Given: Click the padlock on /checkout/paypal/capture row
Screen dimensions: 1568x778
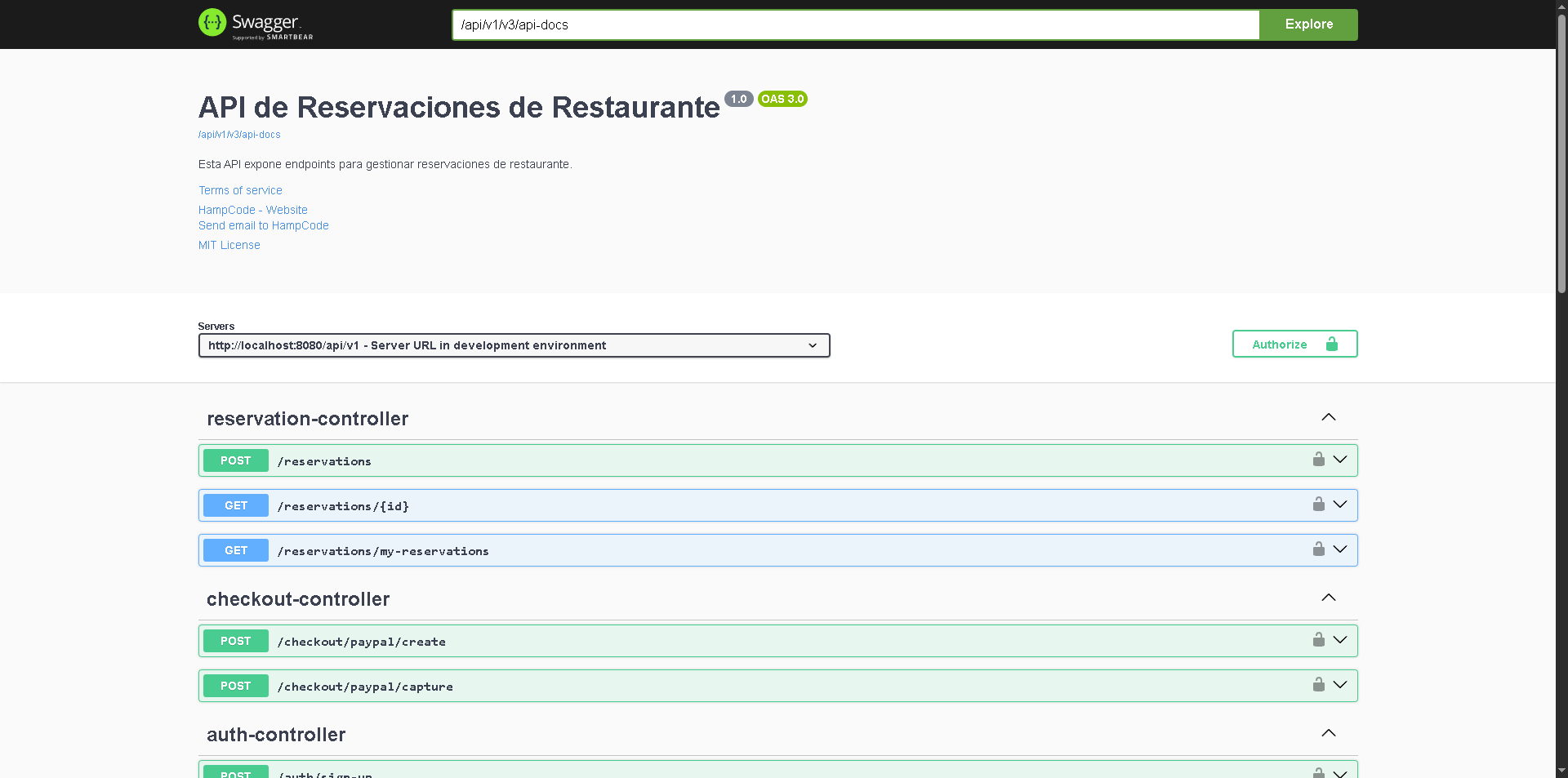Looking at the screenshot, I should coord(1317,685).
